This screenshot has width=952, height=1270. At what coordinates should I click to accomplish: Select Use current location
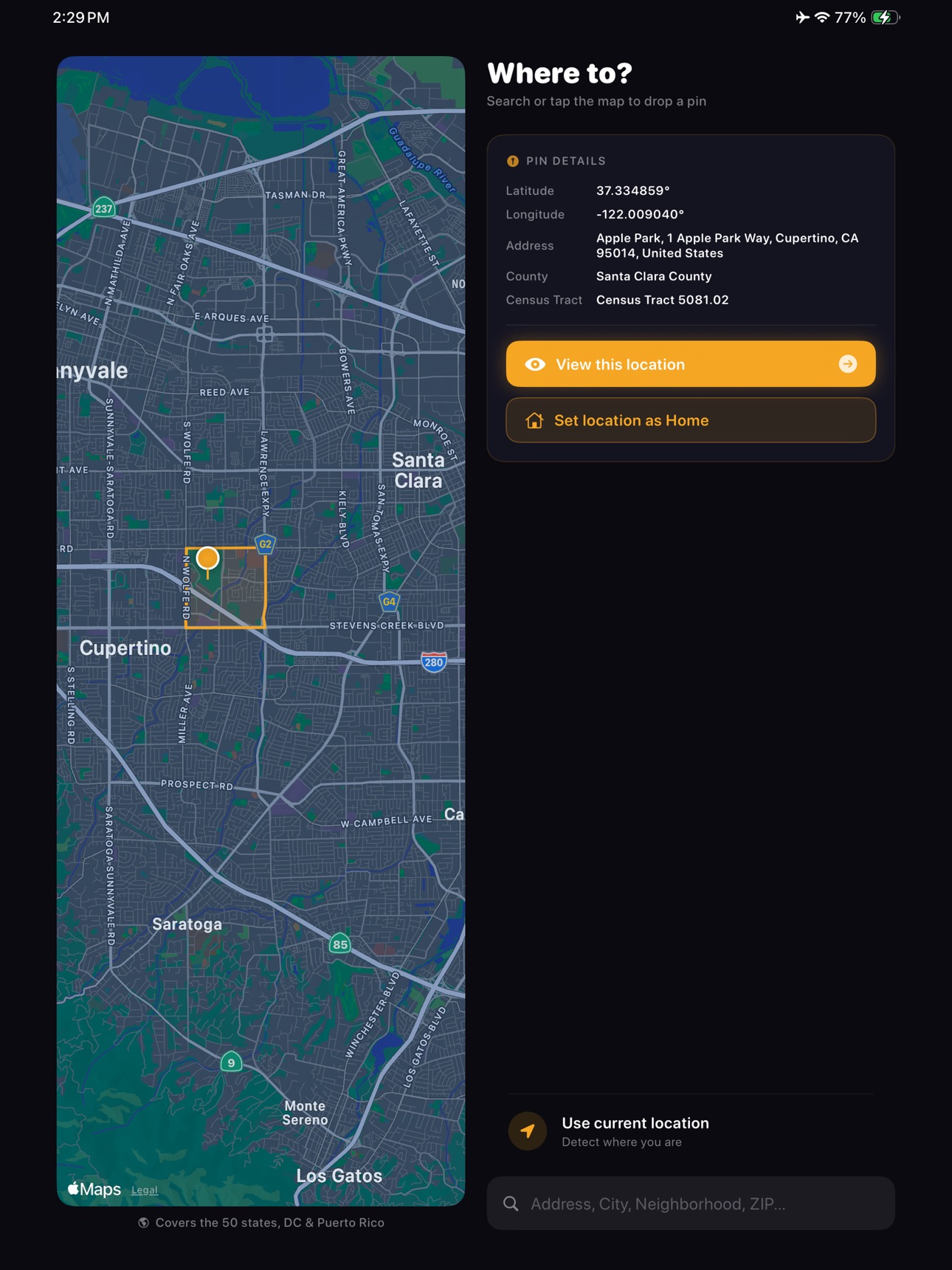pos(691,1131)
